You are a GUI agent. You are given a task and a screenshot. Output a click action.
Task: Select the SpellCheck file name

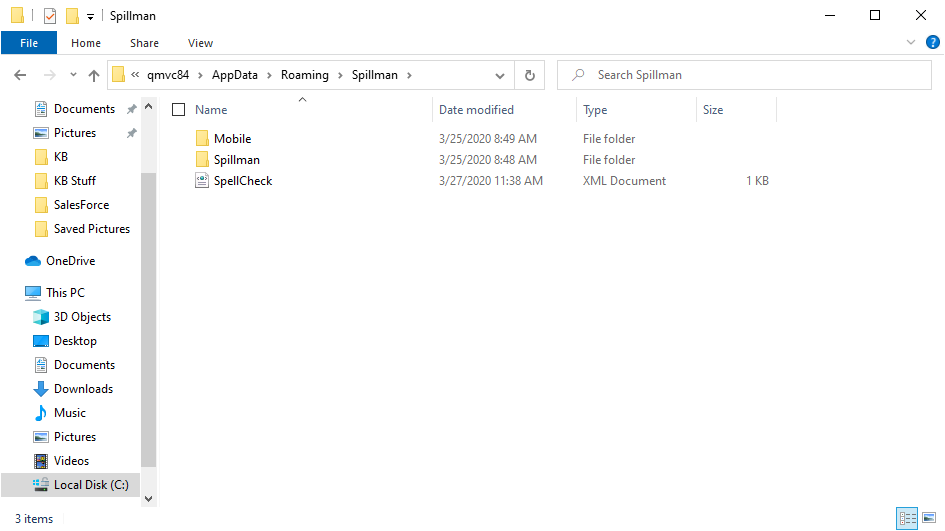[243, 181]
